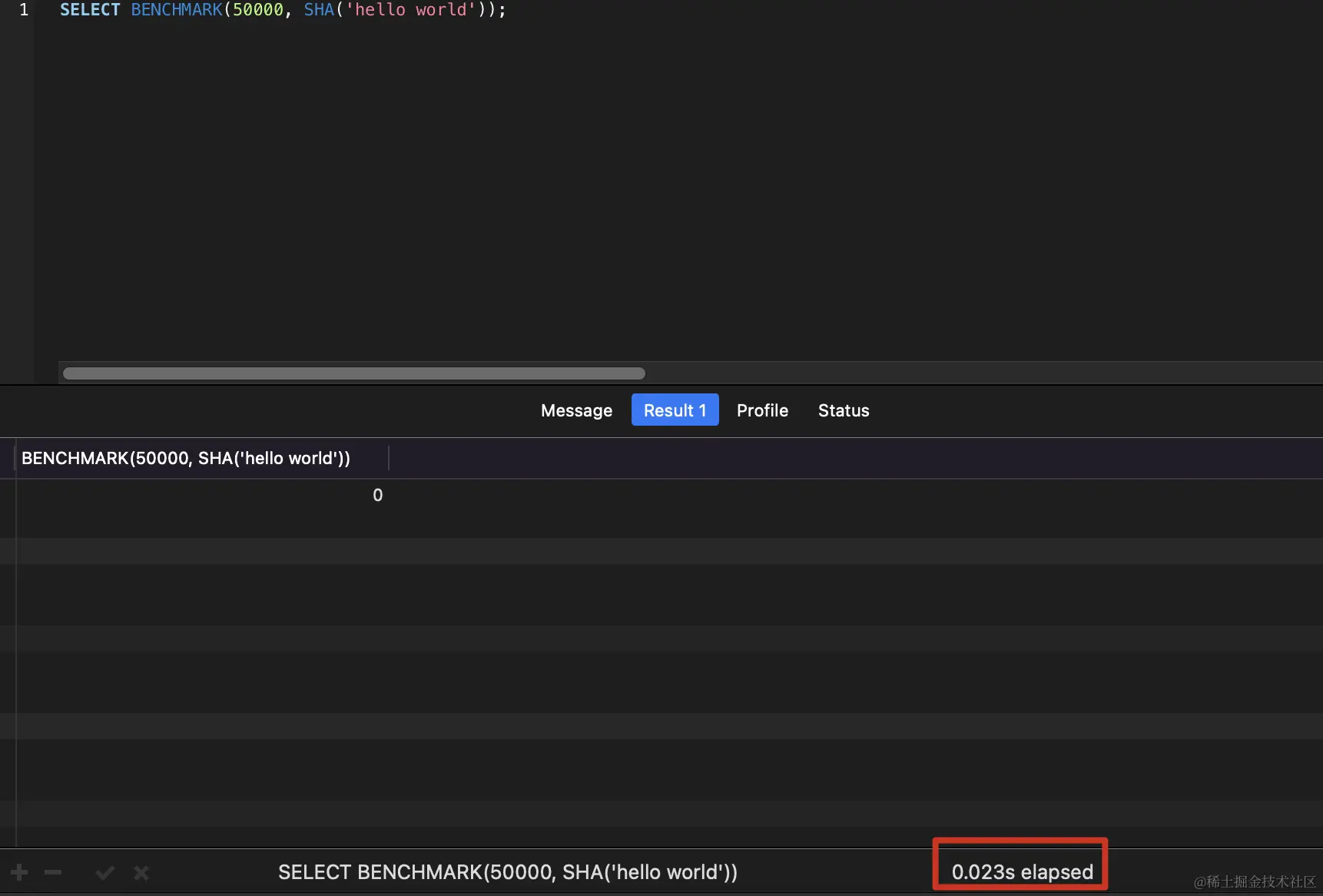Select the BENCHMARK column header in results
This screenshot has height=896, width=1323.
(x=203, y=458)
